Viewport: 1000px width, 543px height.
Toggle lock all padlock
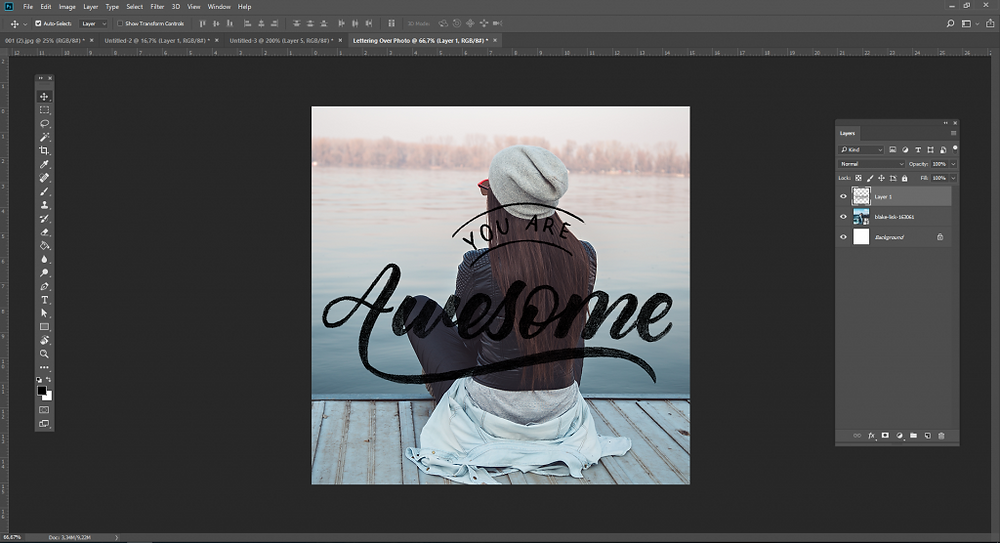[904, 179]
